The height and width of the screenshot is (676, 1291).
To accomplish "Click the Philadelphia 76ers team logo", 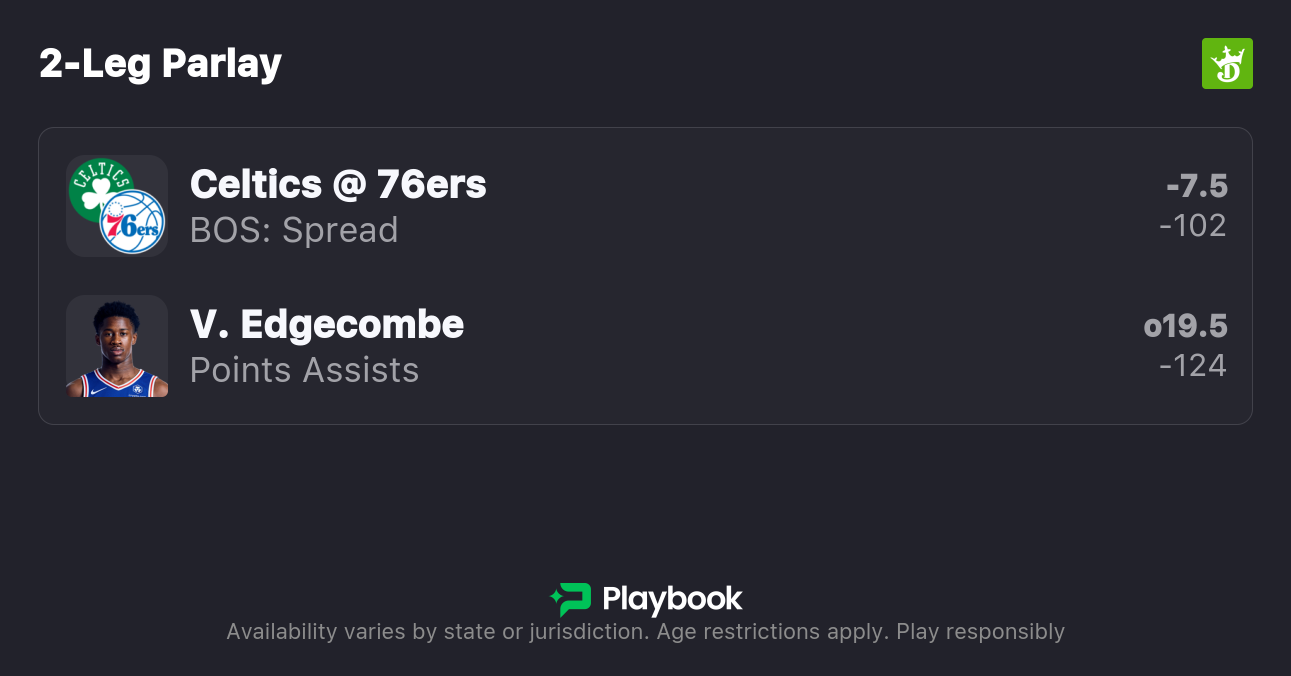I will coord(132,222).
